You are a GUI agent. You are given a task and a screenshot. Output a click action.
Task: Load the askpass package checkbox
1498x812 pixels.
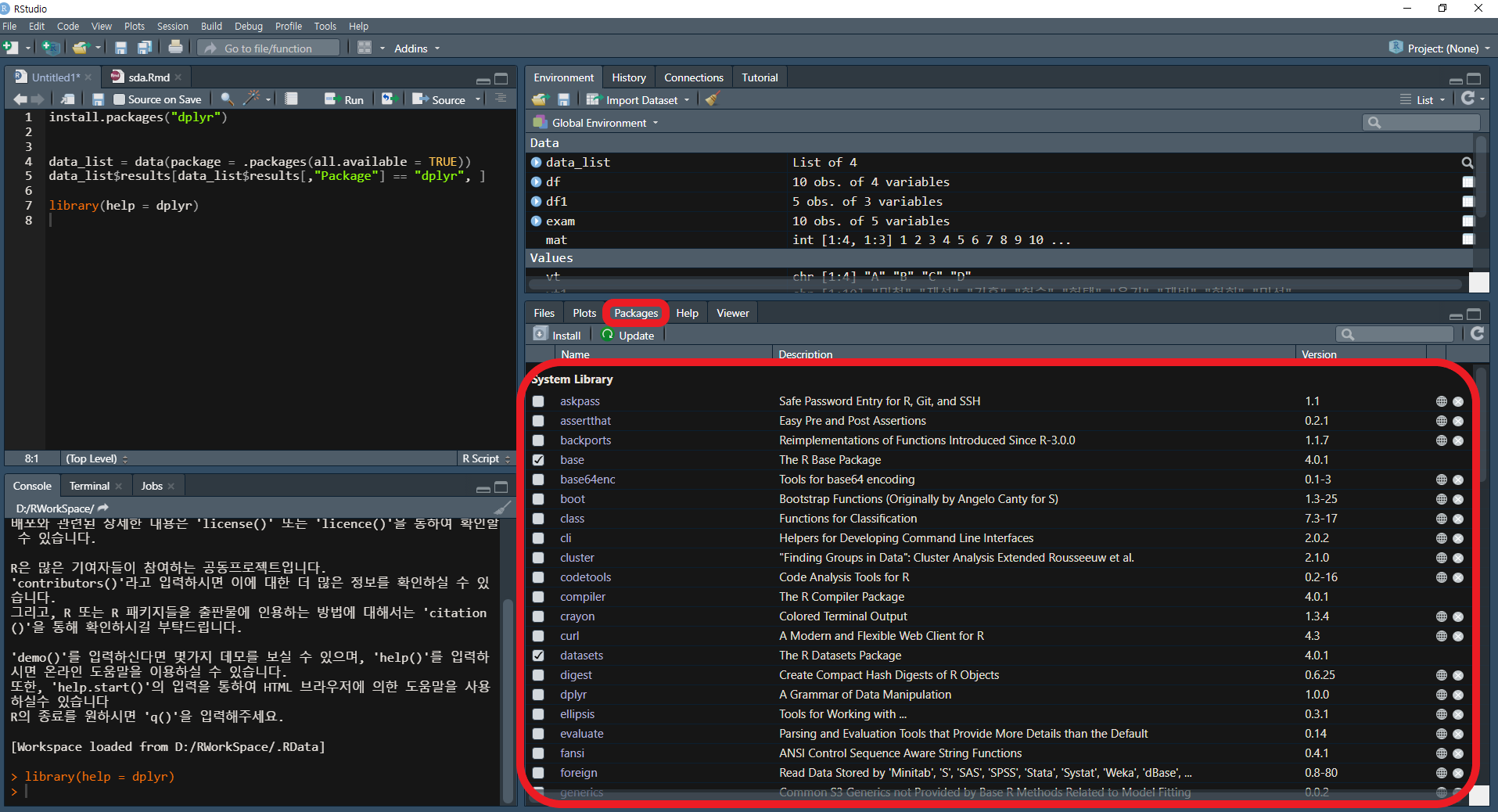pyautogui.click(x=538, y=401)
